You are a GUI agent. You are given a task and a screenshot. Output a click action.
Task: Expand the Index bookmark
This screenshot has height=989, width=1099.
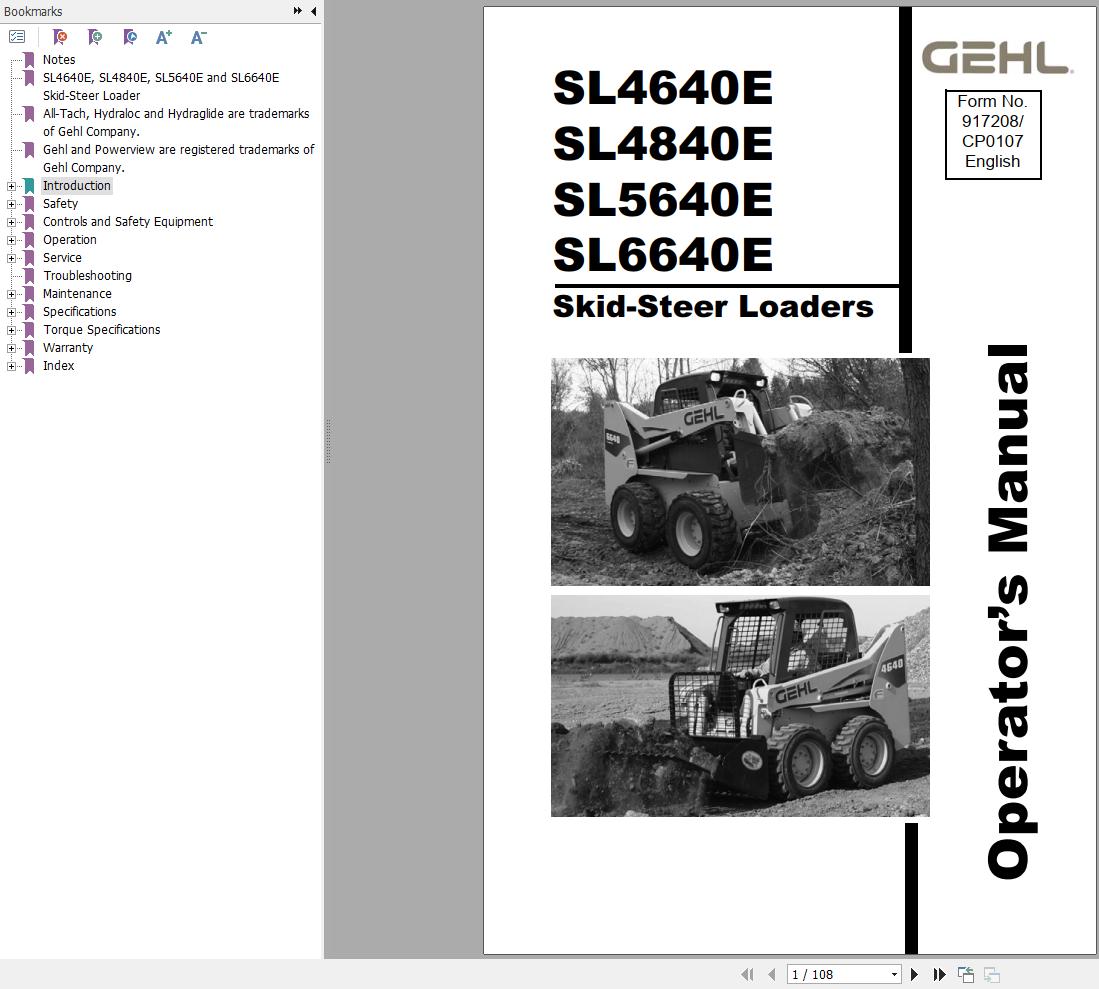11,367
